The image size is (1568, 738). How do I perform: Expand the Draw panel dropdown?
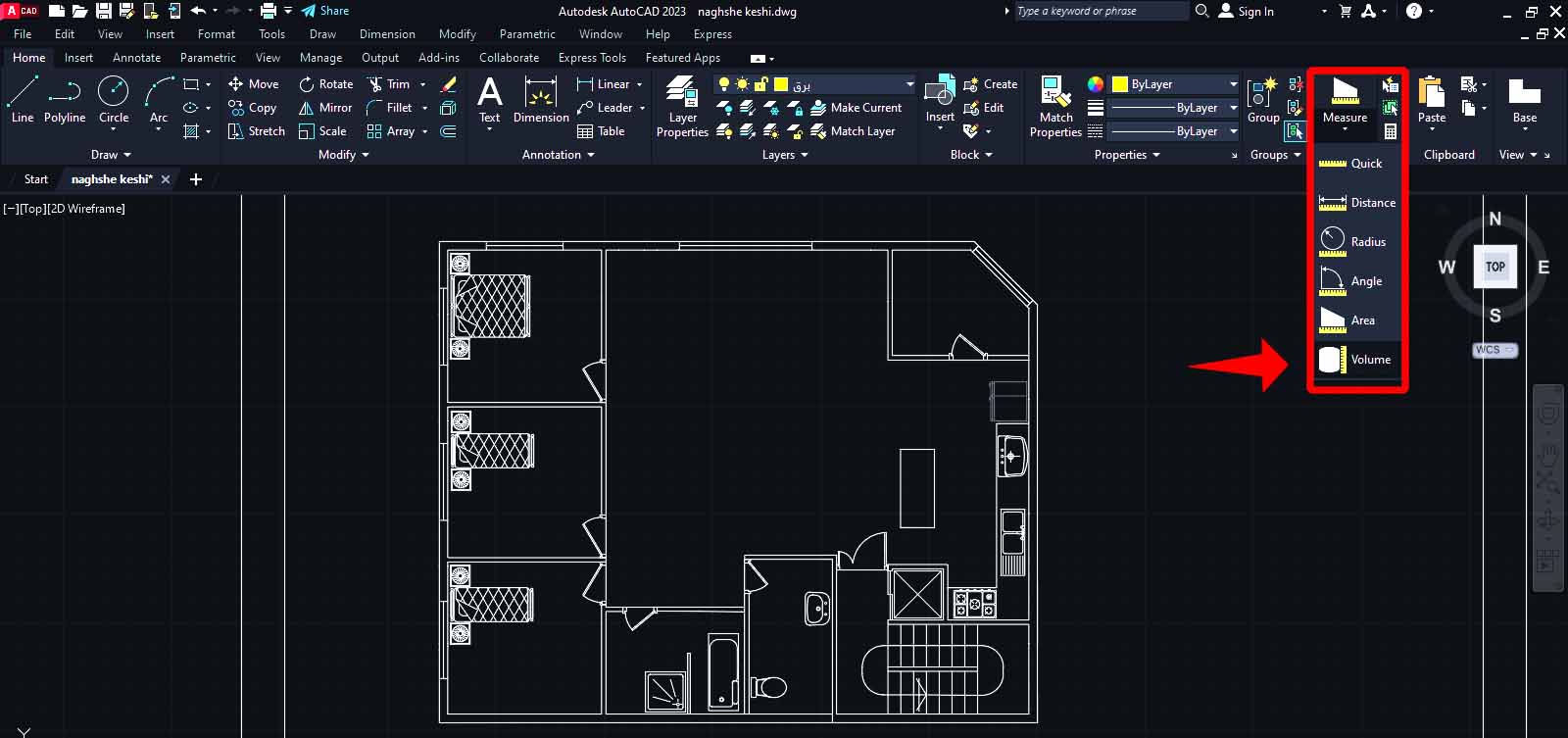click(x=111, y=155)
